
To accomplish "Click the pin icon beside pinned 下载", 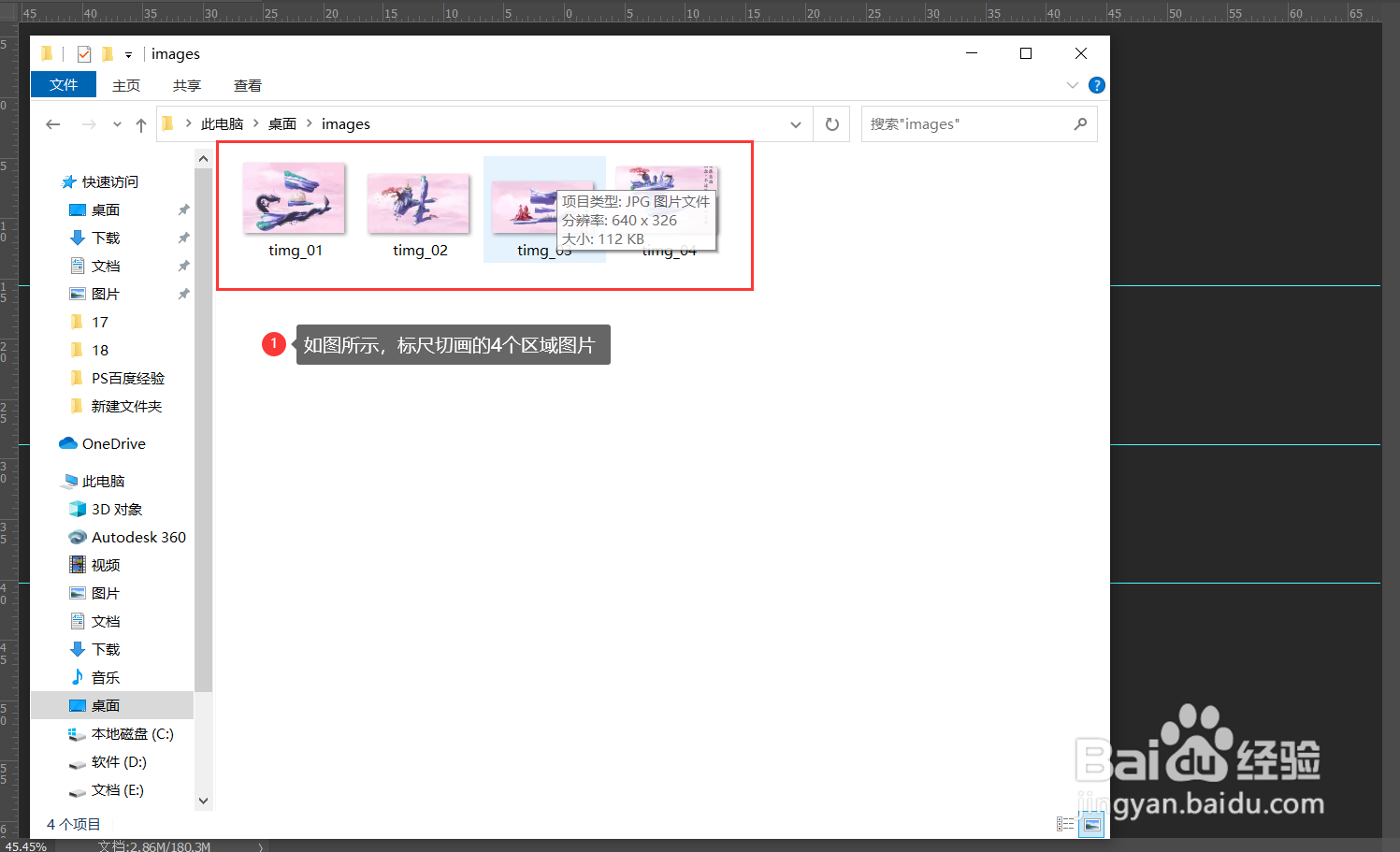I will point(184,238).
